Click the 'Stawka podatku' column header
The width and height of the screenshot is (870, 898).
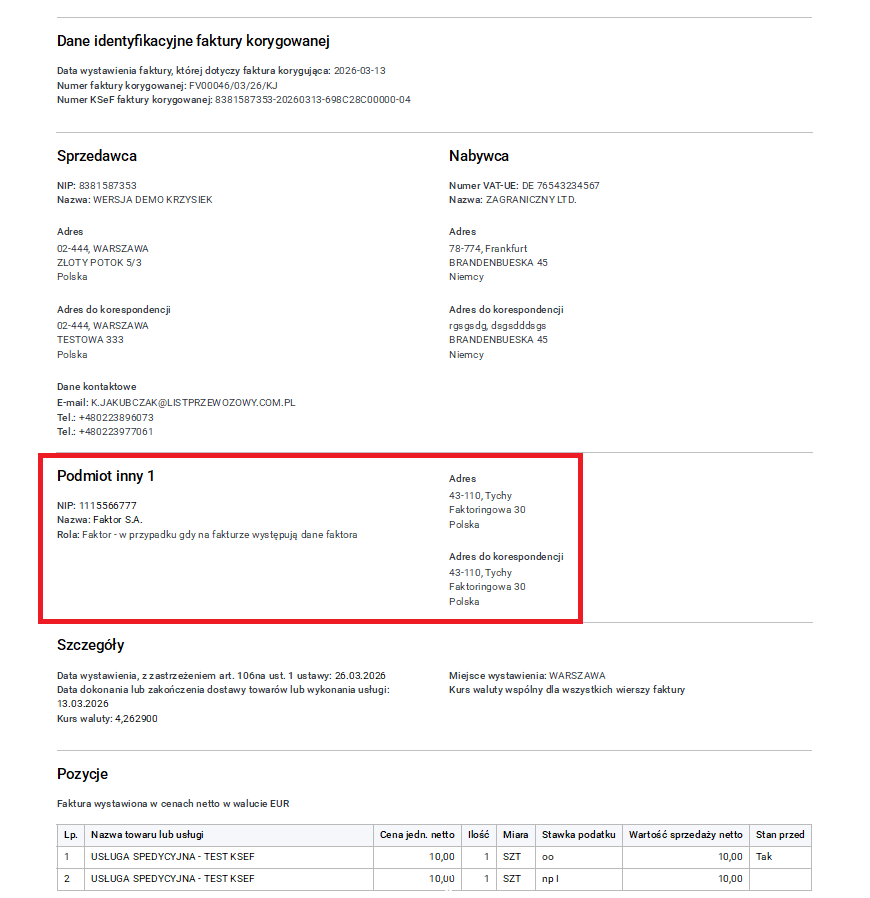(578, 835)
